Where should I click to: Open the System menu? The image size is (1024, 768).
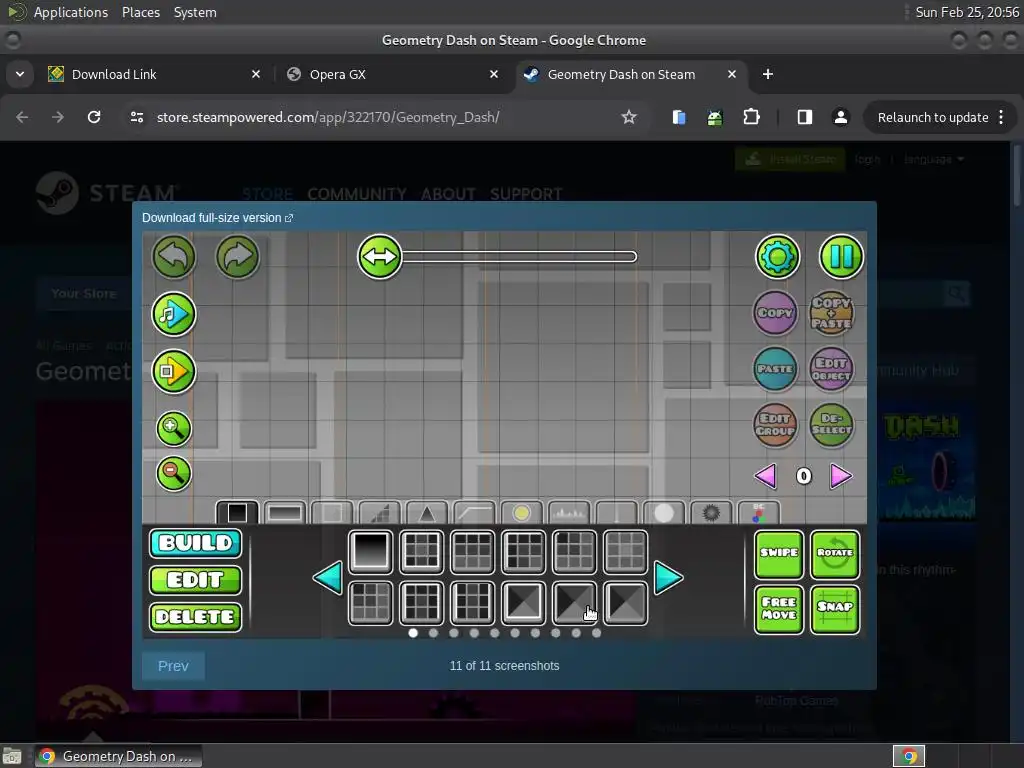(x=195, y=12)
